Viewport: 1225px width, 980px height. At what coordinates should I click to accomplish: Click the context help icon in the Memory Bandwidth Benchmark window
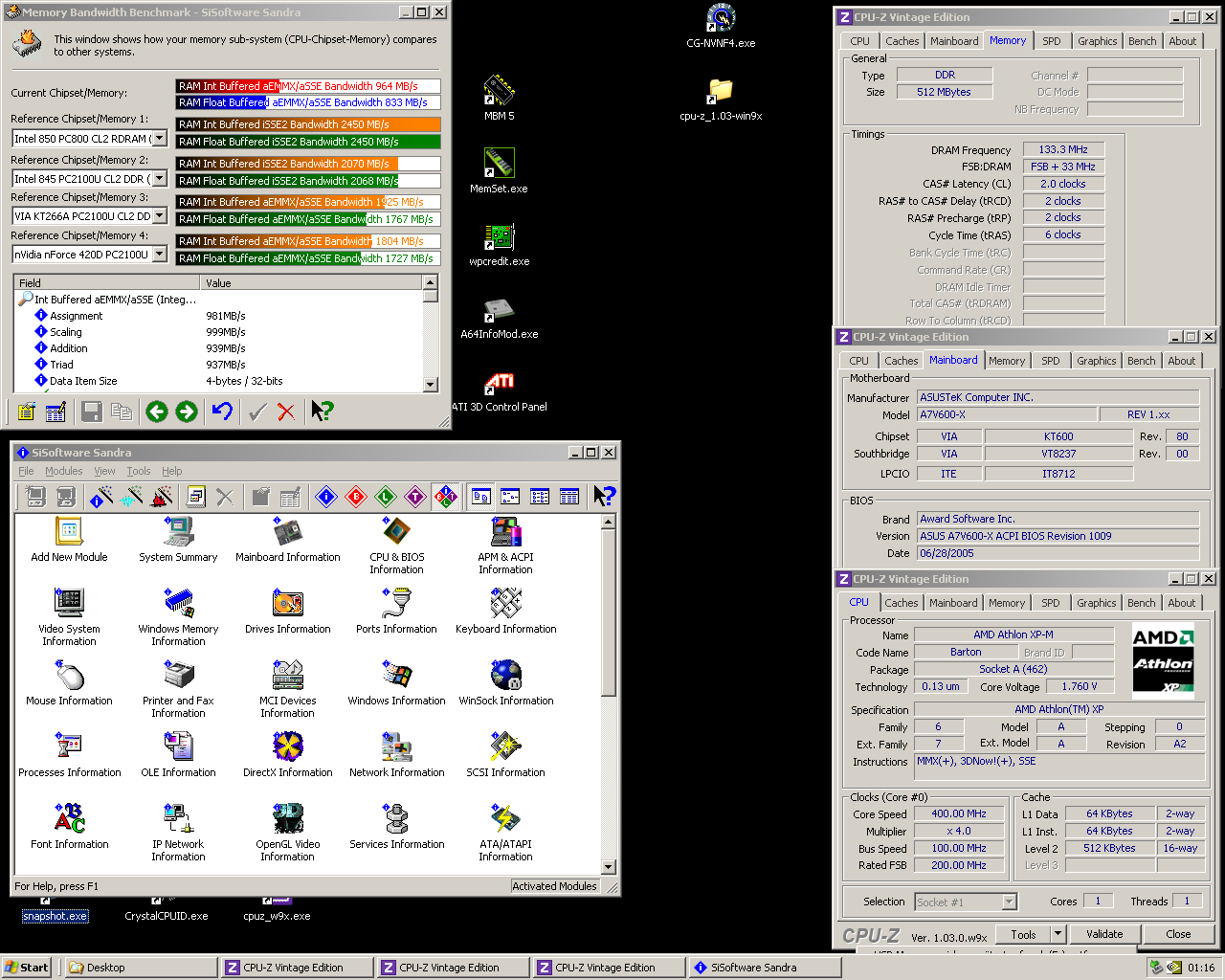click(x=322, y=412)
